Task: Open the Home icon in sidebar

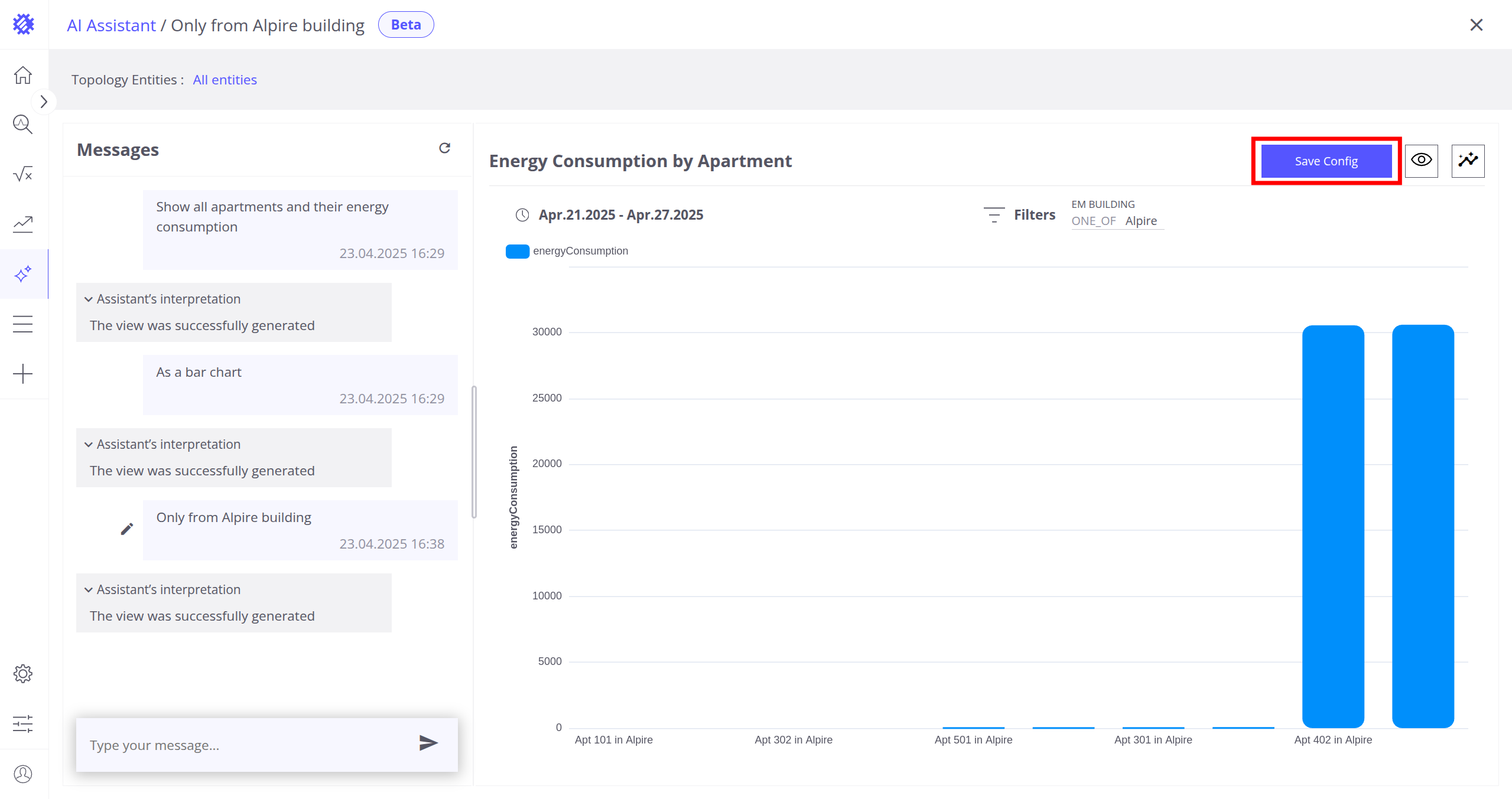Action: (x=23, y=75)
